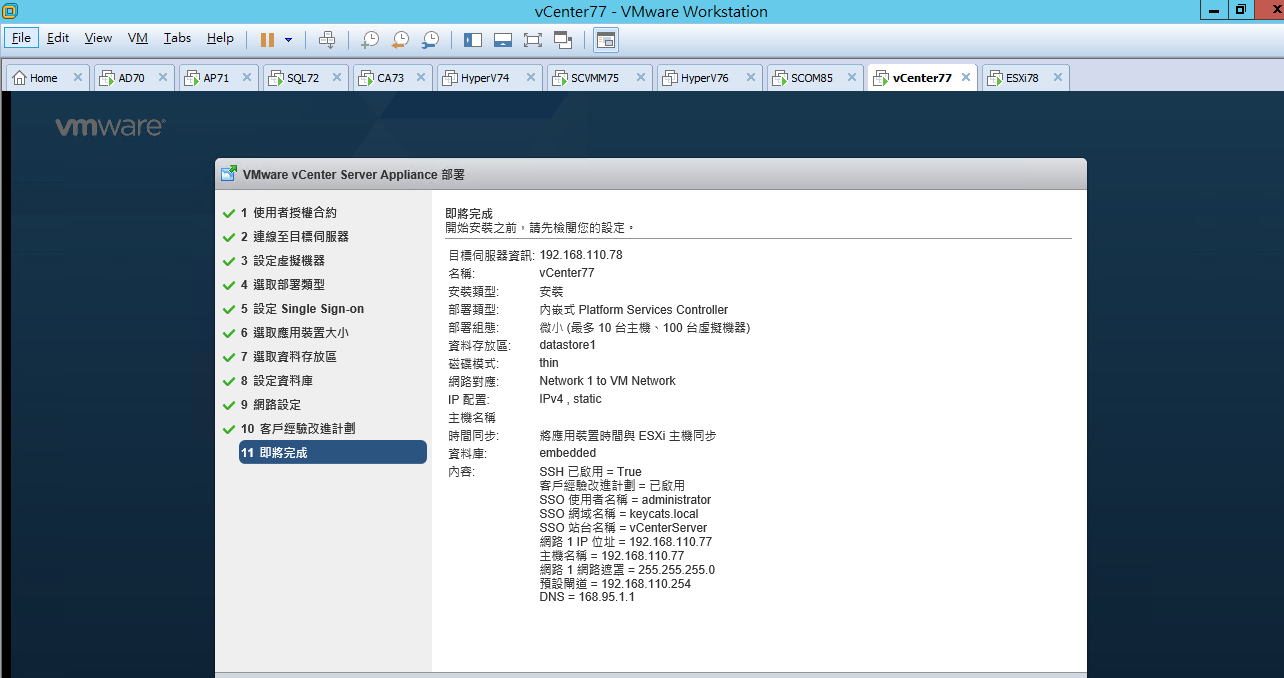
Task: Close the HyperV74 tab
Action: 530,77
